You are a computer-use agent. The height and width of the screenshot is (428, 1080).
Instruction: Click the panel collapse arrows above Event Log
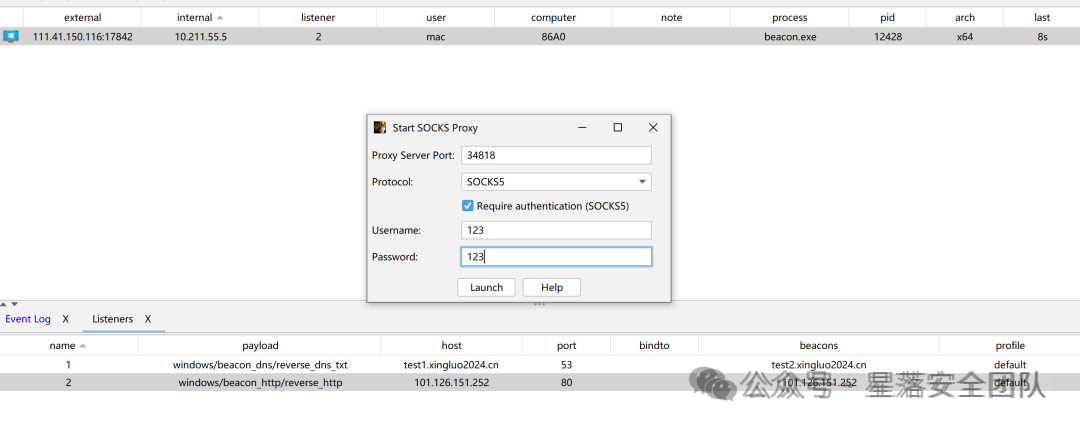pyautogui.click(x=10, y=304)
